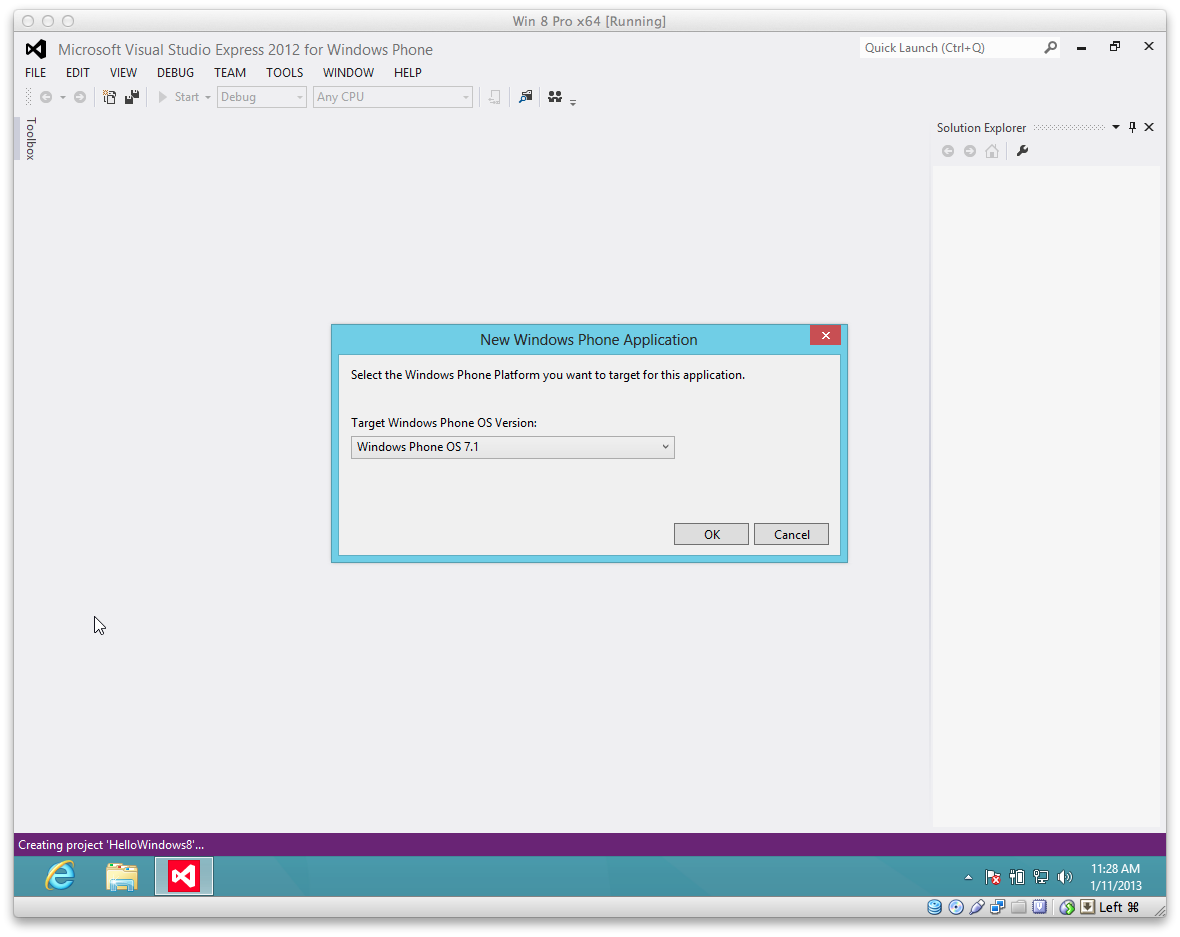Image resolution: width=1180 pixels, height=937 pixels.
Task: Open File Explorer from the taskbar
Action: pyautogui.click(x=121, y=877)
